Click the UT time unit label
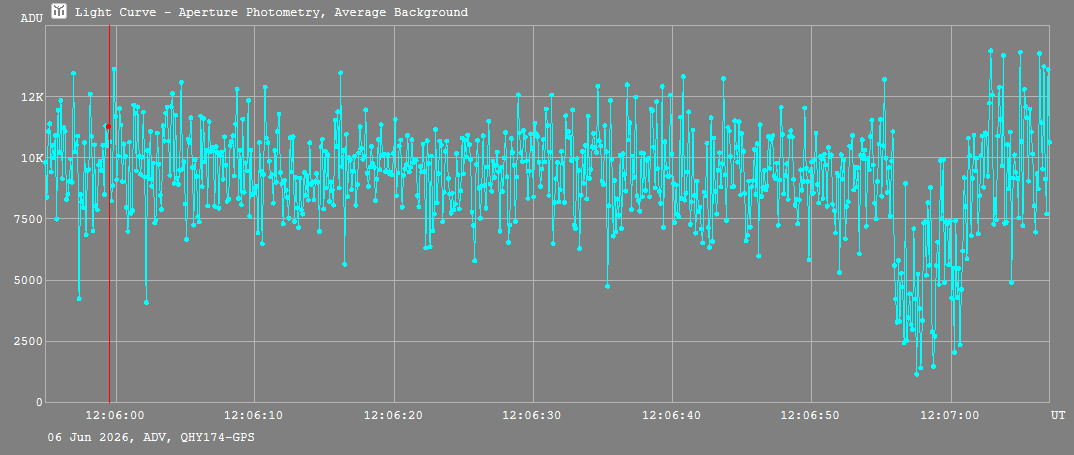 point(1058,415)
